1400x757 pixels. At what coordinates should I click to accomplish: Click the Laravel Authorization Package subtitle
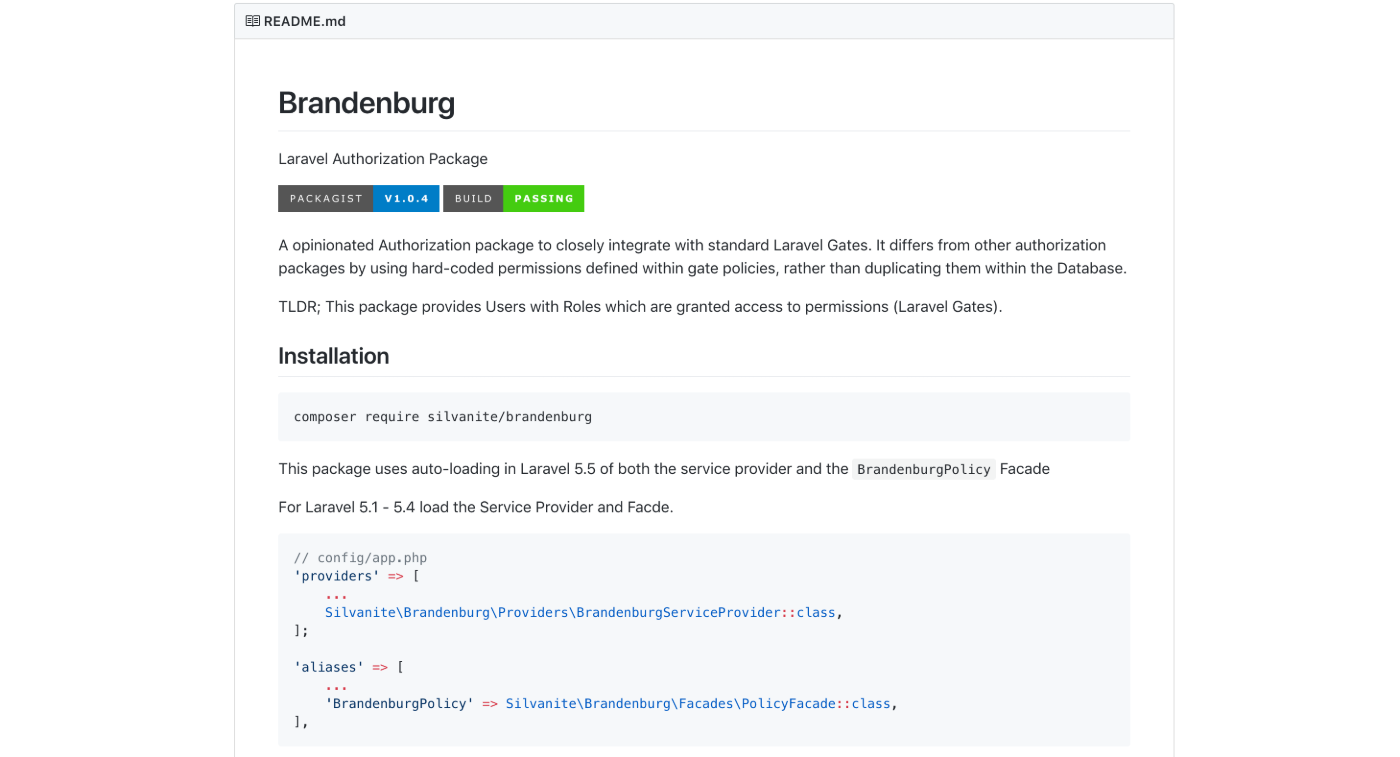(383, 159)
